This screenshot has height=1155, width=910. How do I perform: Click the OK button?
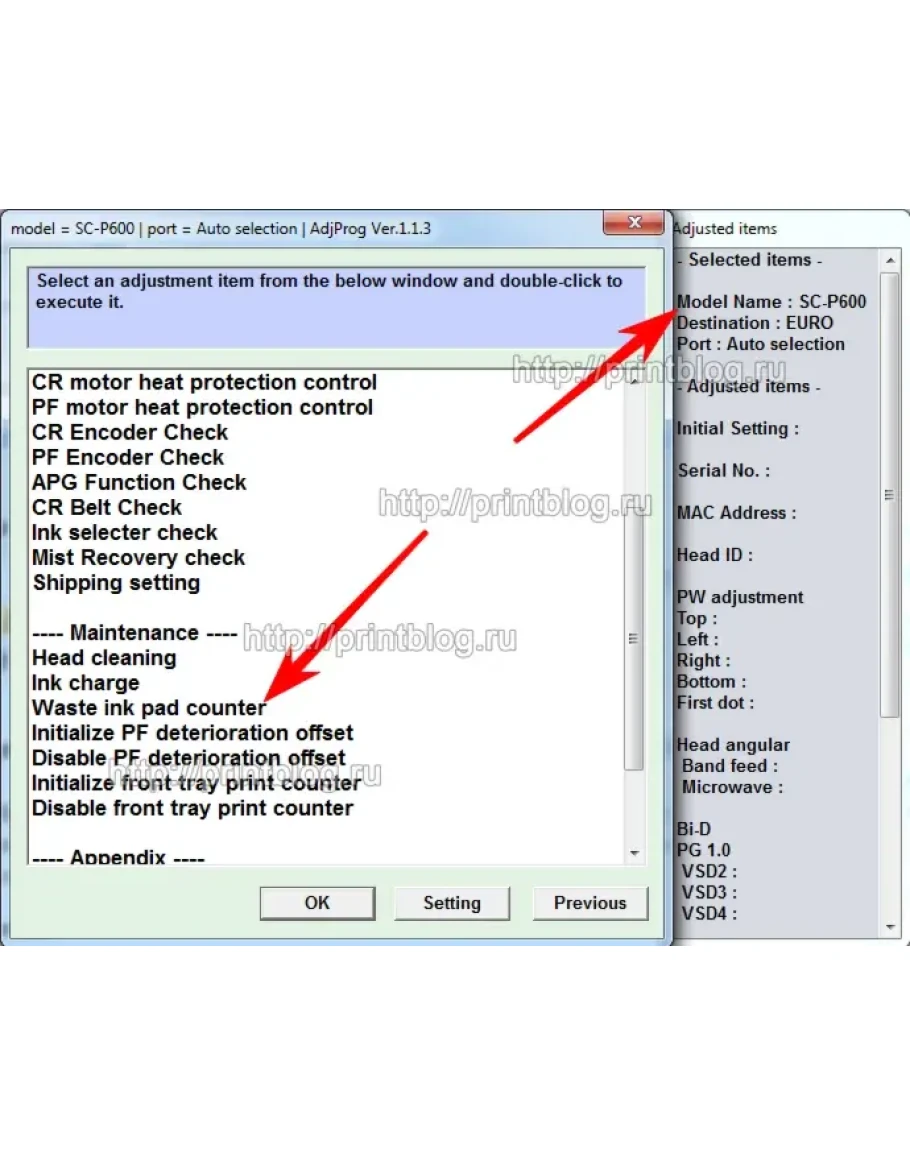(x=317, y=903)
